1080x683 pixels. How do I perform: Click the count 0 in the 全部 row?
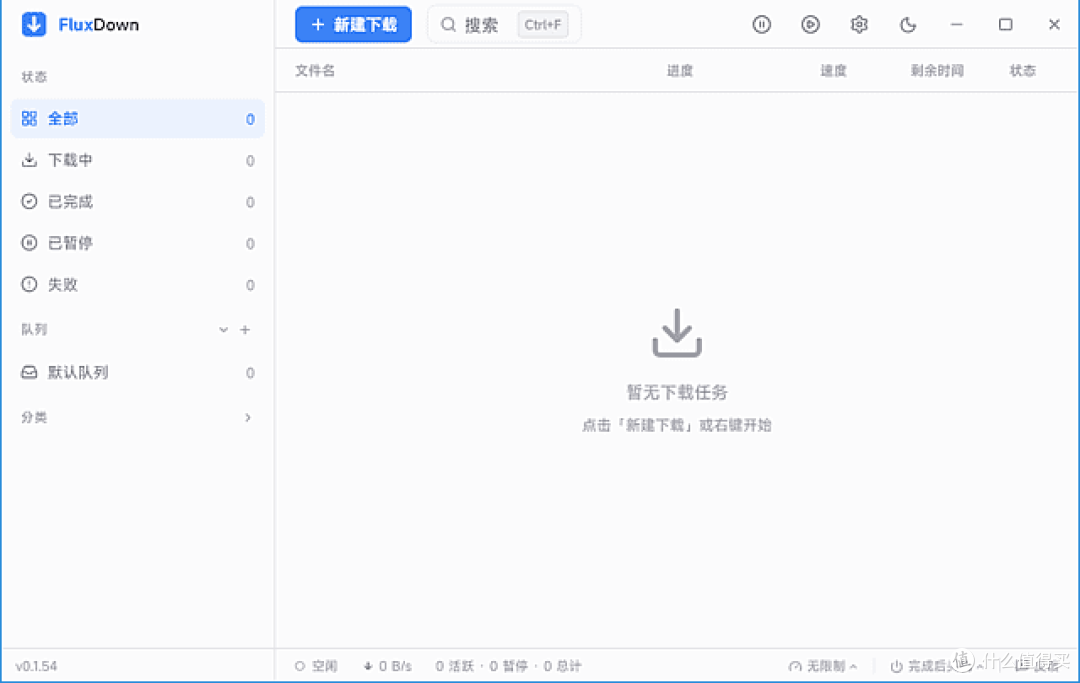click(x=250, y=119)
